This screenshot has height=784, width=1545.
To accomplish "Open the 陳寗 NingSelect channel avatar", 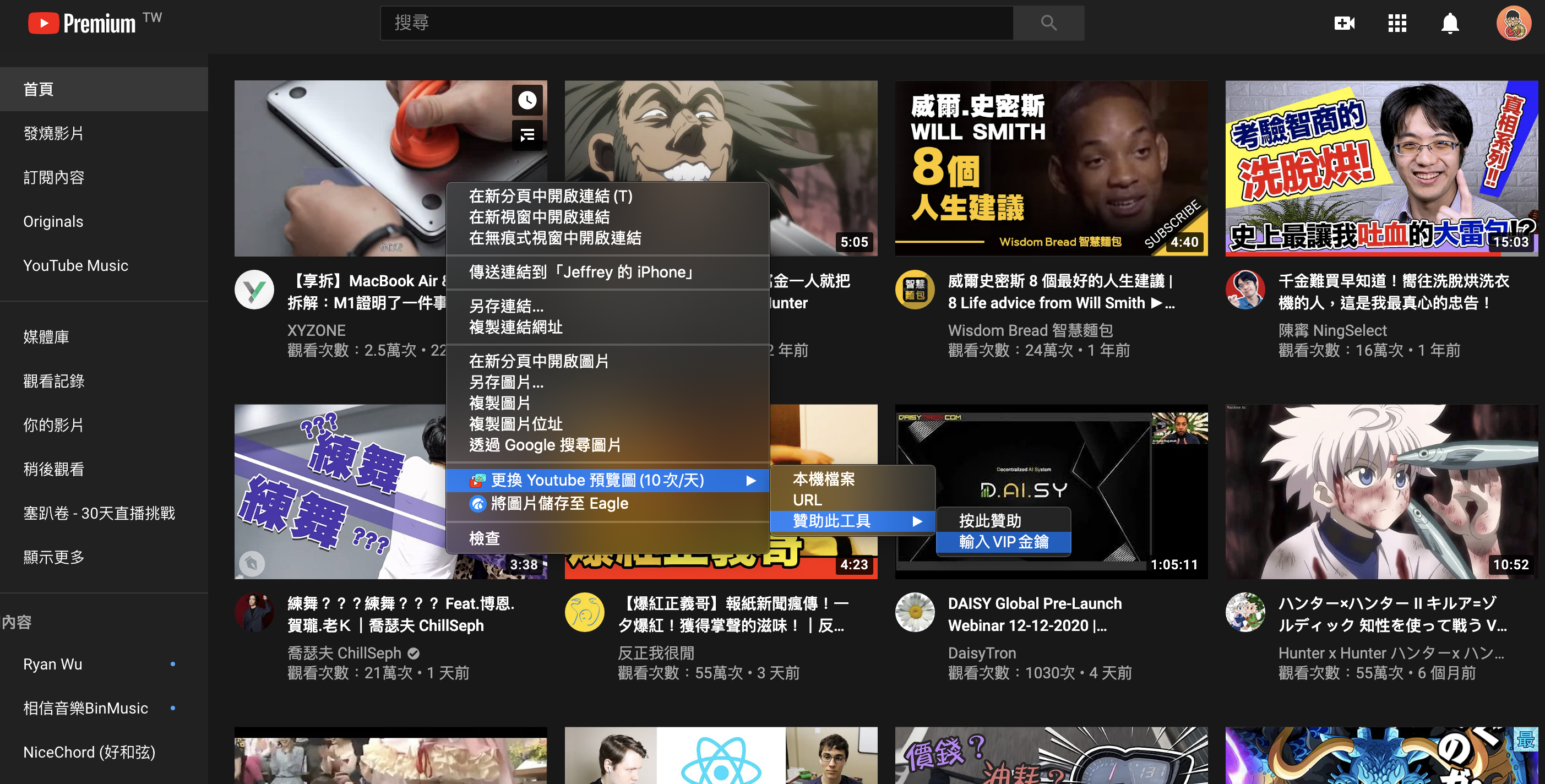I will pos(1245,290).
